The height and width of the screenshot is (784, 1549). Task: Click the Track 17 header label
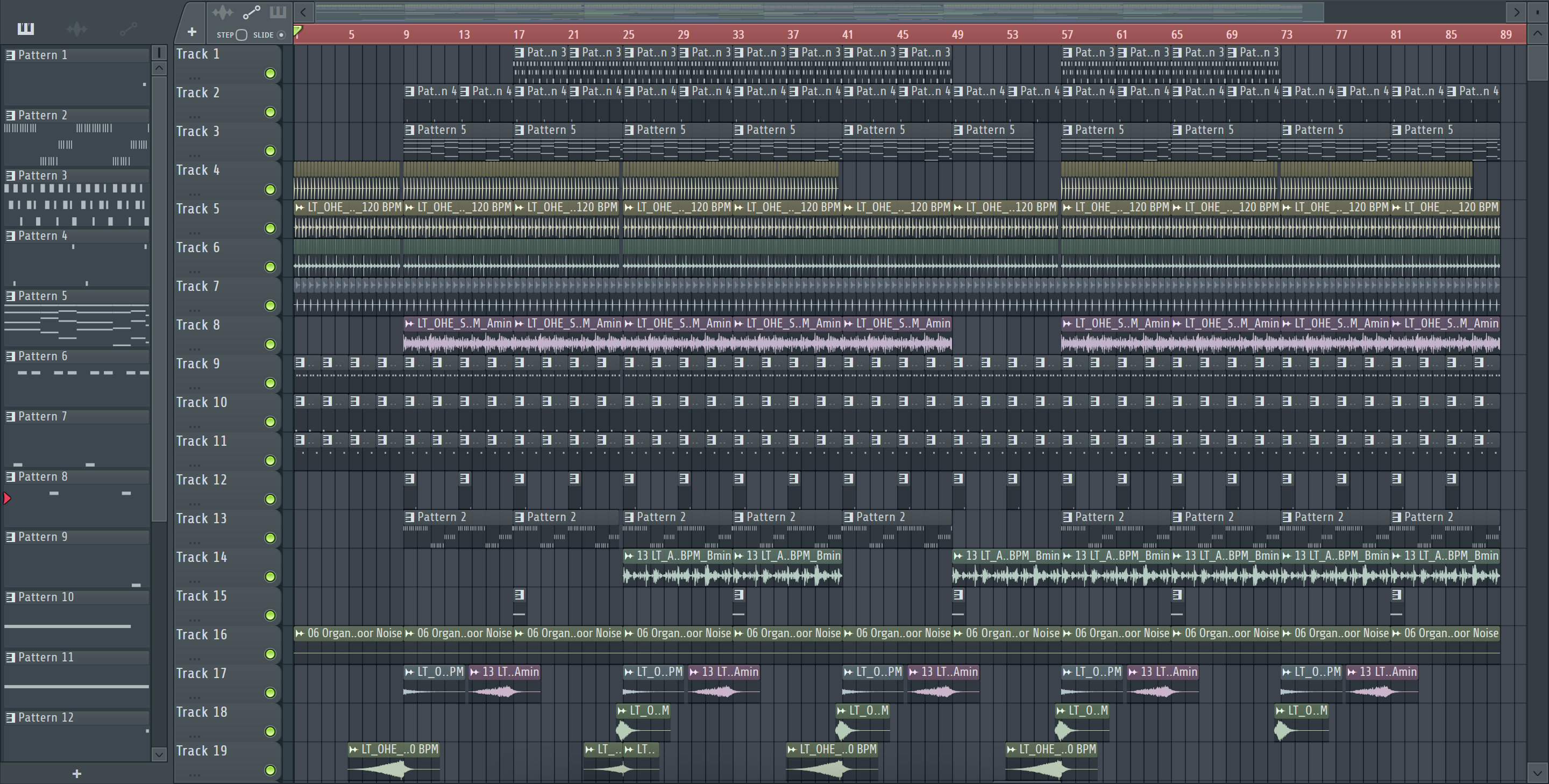pos(202,673)
